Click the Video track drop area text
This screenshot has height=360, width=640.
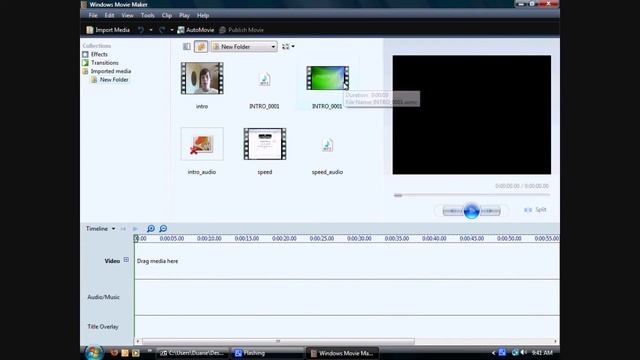pos(158,261)
